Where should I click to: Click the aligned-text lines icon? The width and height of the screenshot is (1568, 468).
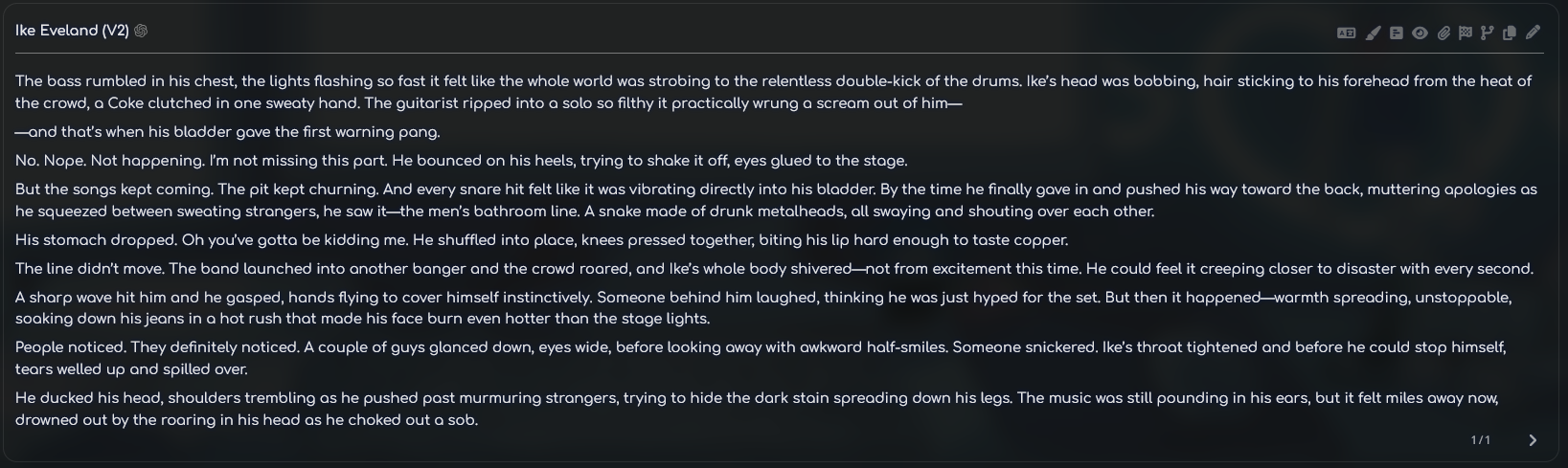pos(1397,33)
